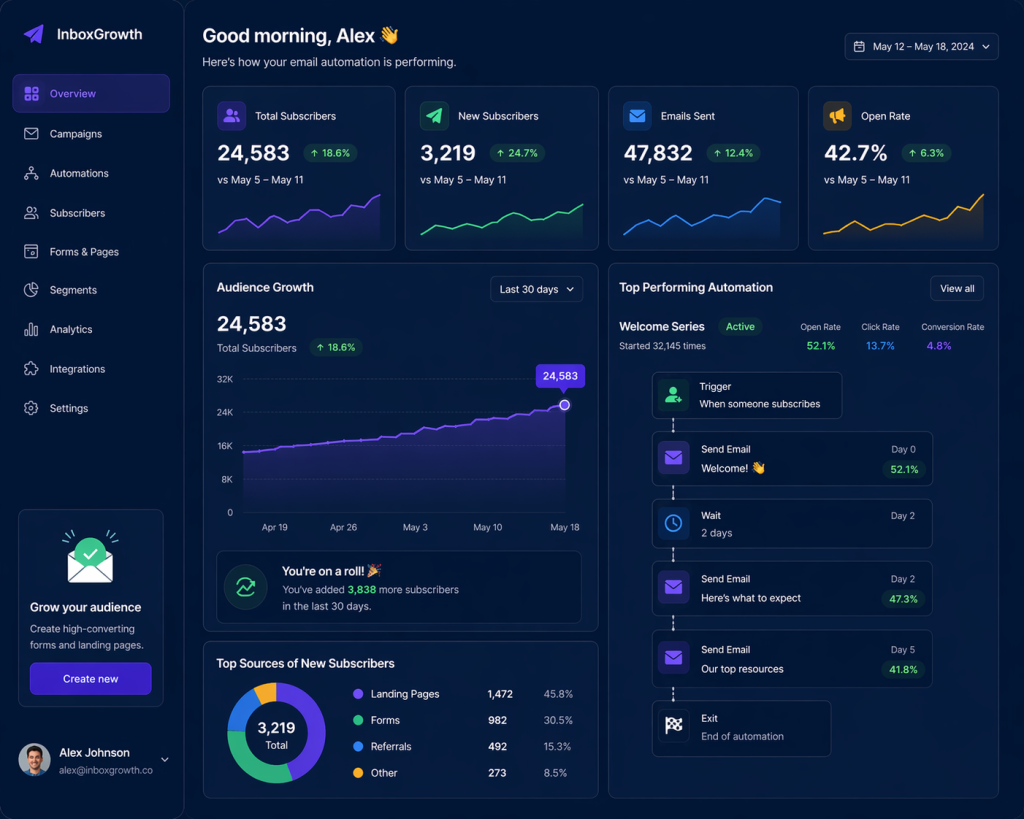This screenshot has height=819, width=1024.
Task: Click the Trigger step user icon
Action: click(x=674, y=395)
